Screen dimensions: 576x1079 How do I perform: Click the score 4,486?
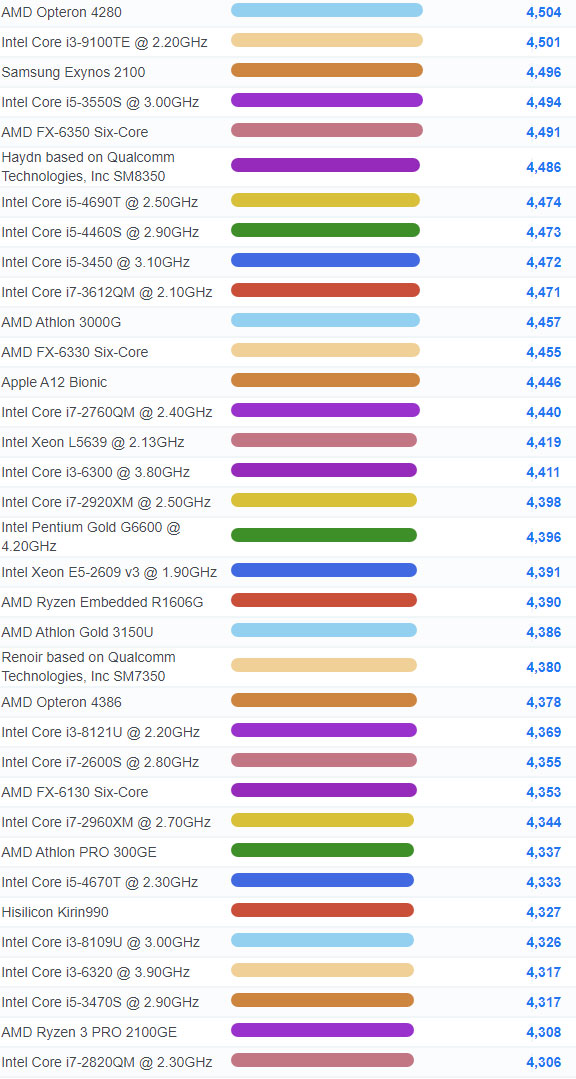(544, 167)
